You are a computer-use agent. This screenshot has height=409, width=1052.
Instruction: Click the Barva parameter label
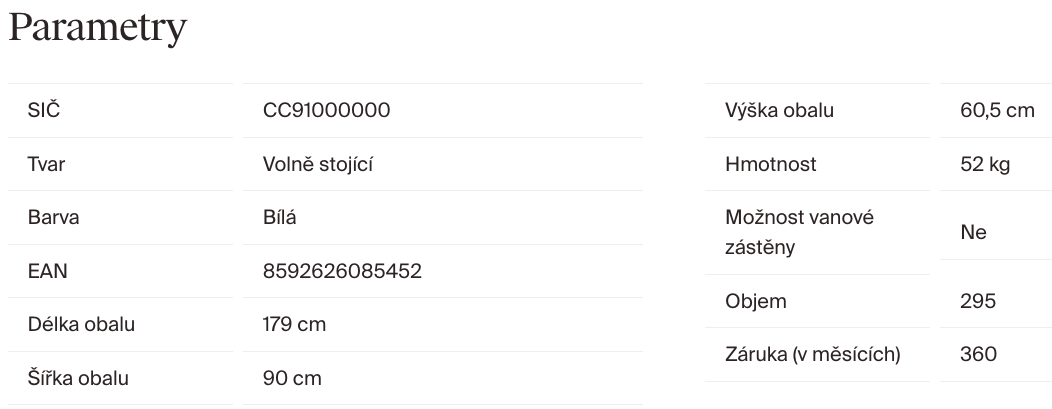(53, 218)
